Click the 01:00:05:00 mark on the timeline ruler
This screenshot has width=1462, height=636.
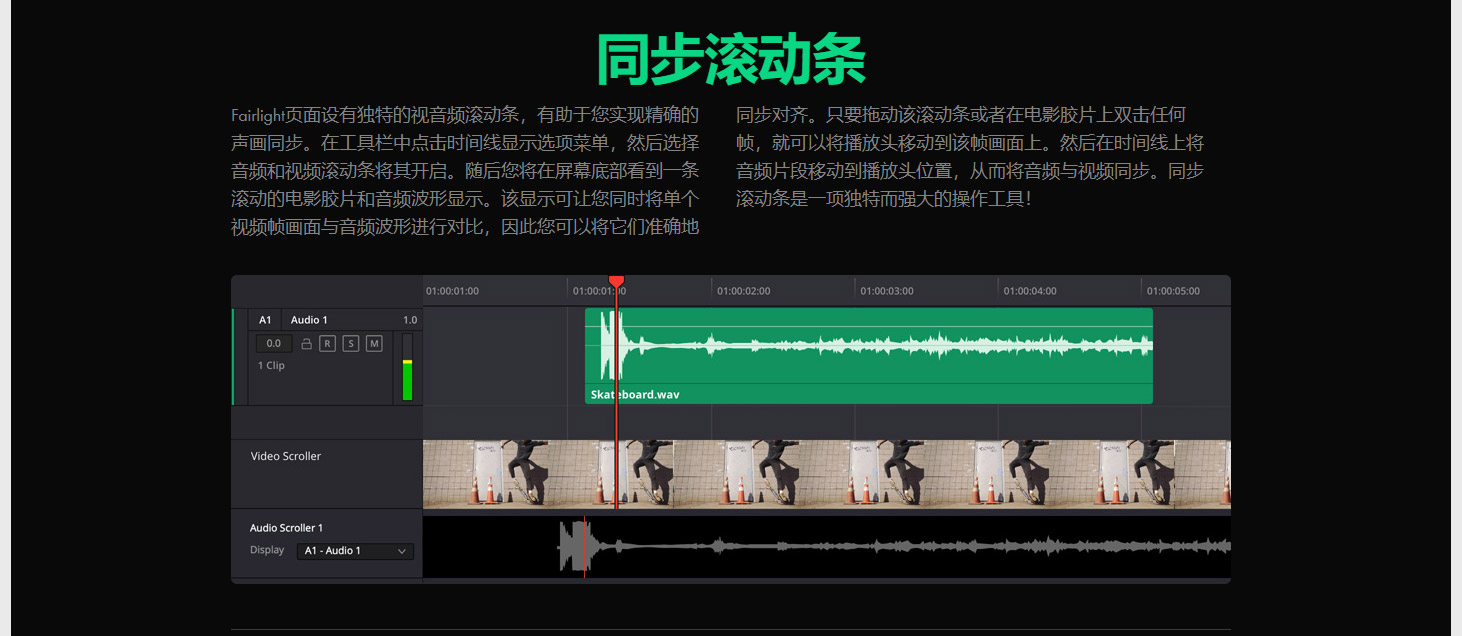(x=1172, y=291)
